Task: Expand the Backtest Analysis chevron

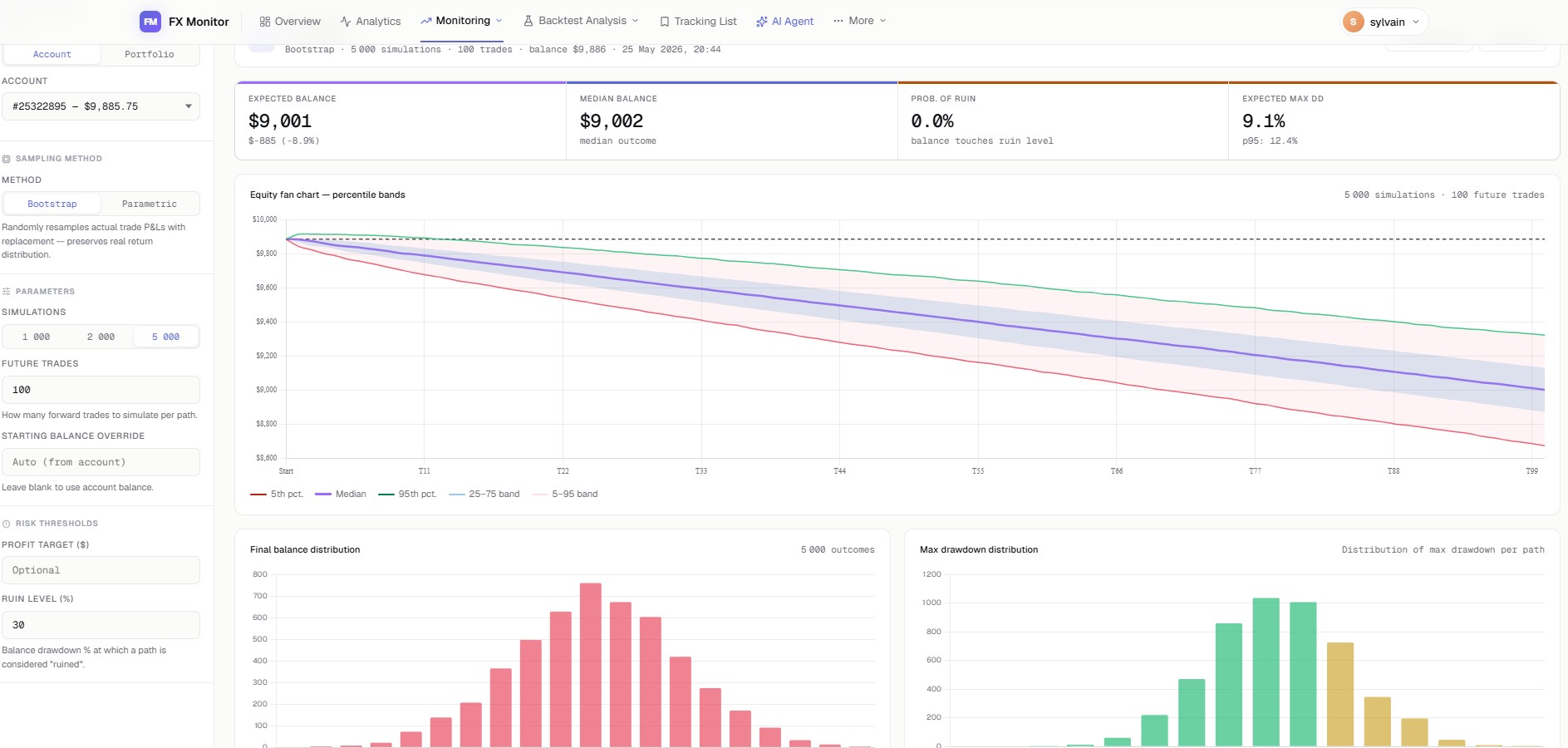Action: (636, 21)
